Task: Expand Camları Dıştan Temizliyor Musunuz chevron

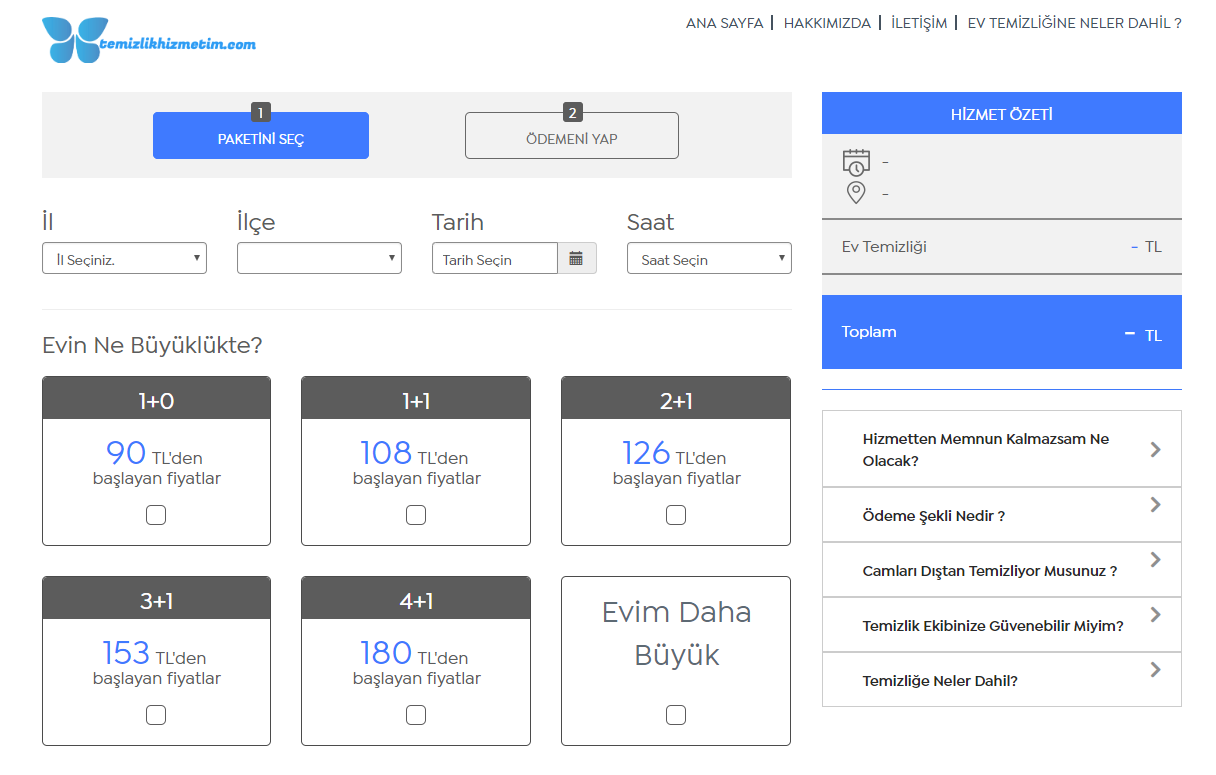Action: click(1155, 559)
